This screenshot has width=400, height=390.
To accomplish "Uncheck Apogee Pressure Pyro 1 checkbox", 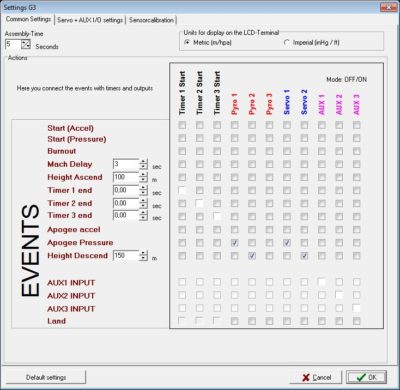I will [x=234, y=243].
